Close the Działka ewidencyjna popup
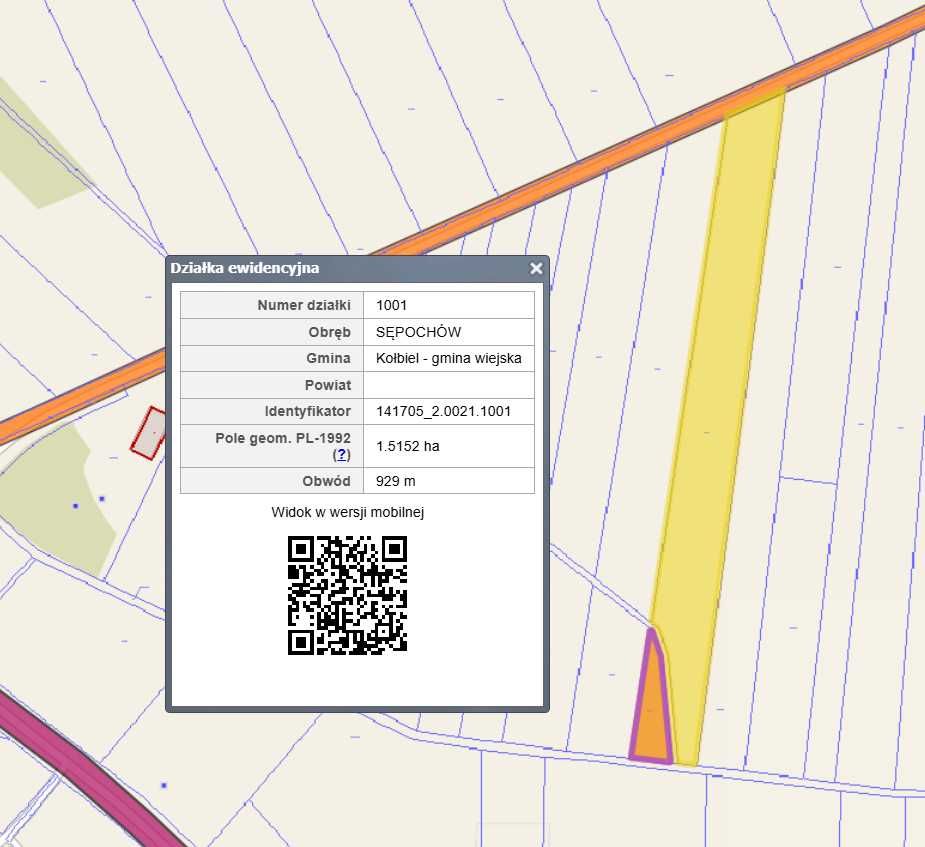The width and height of the screenshot is (925, 847). [x=536, y=268]
